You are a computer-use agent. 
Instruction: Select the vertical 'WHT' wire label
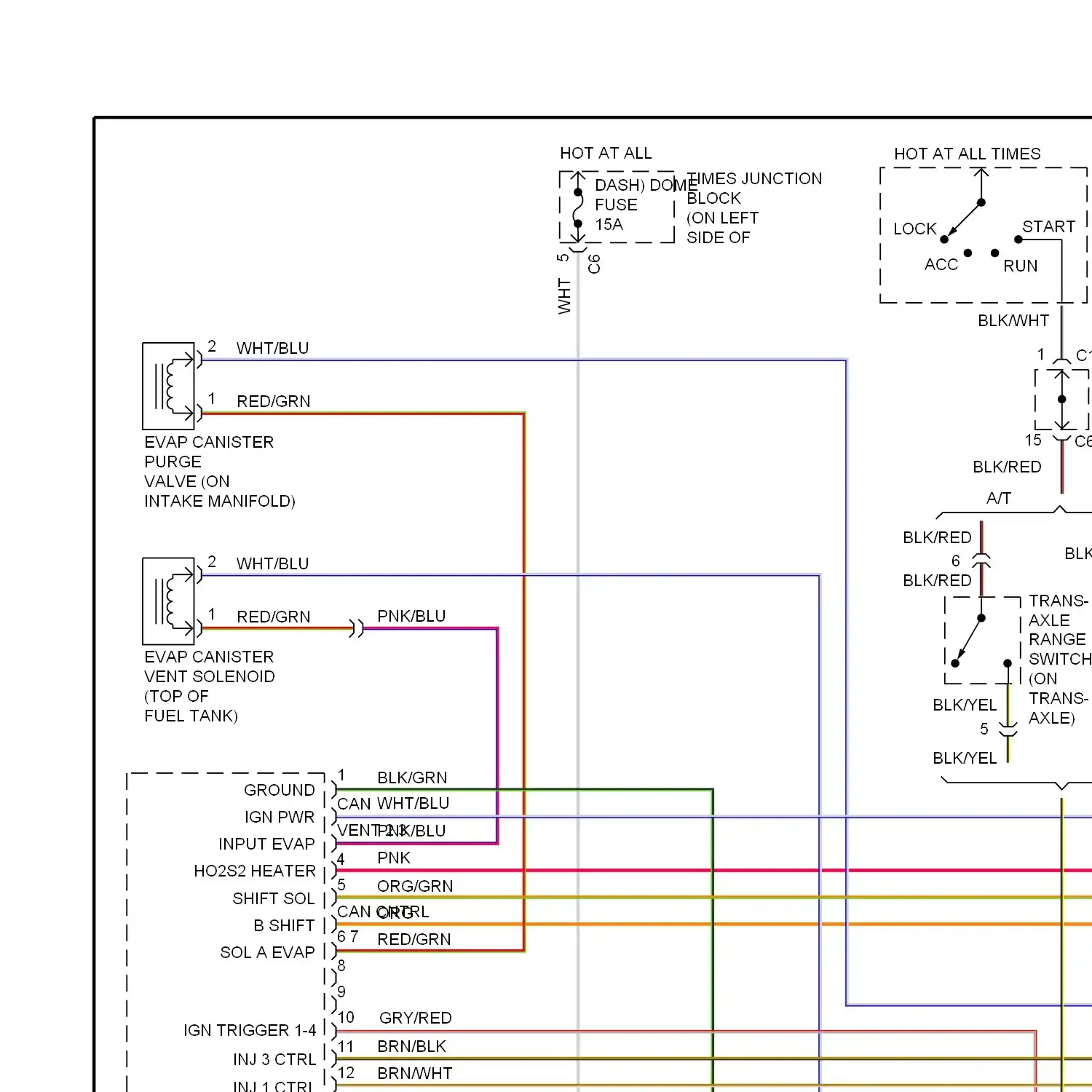[564, 296]
